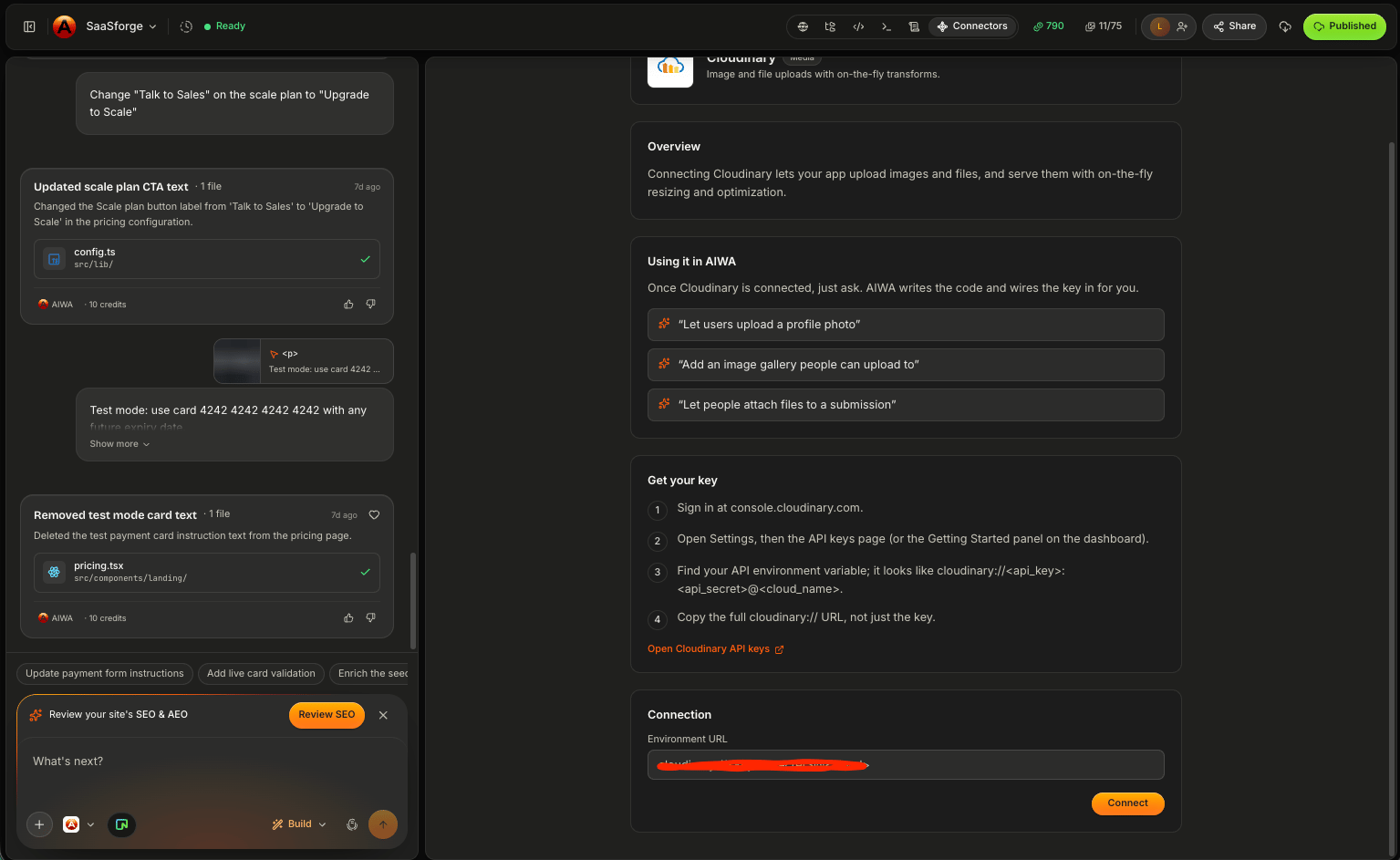Thumbs up the Updated scale plan response

coord(348,305)
